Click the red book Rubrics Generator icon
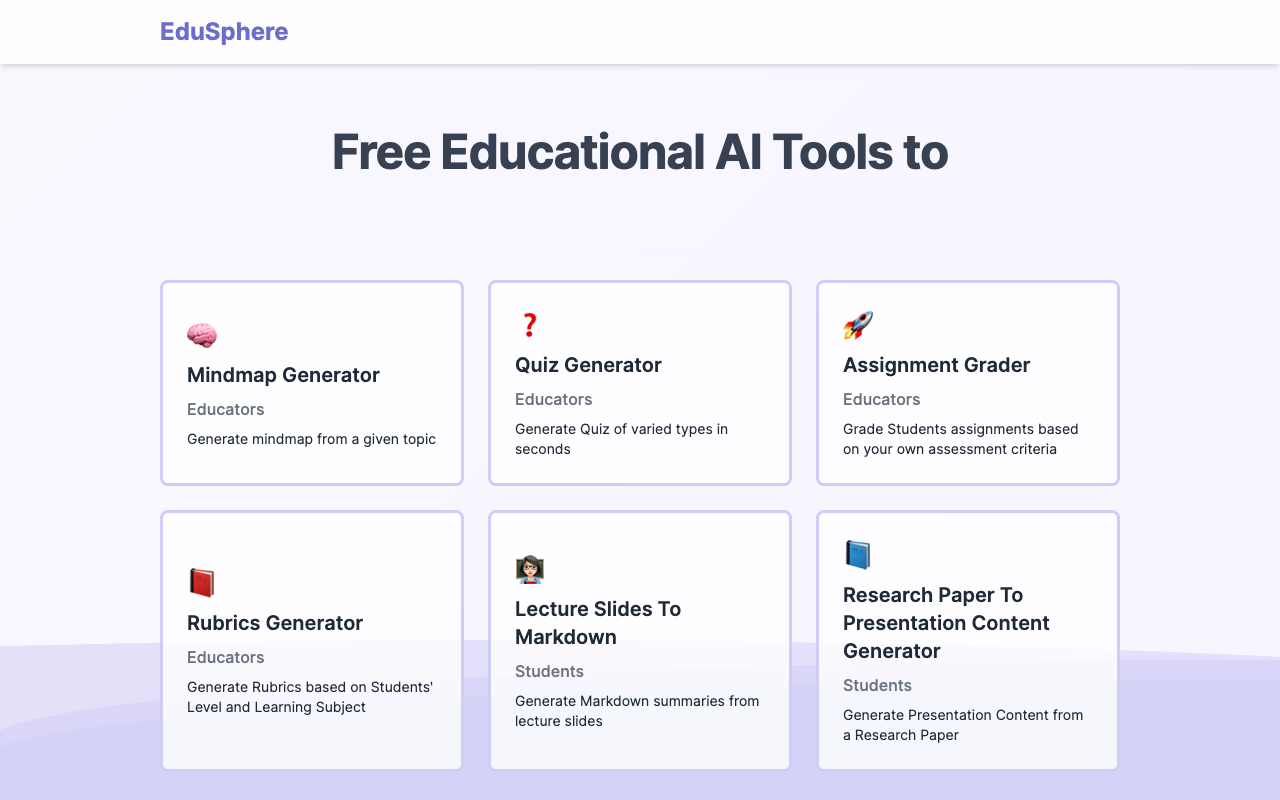Viewport: 1280px width, 800px height. (x=202, y=583)
